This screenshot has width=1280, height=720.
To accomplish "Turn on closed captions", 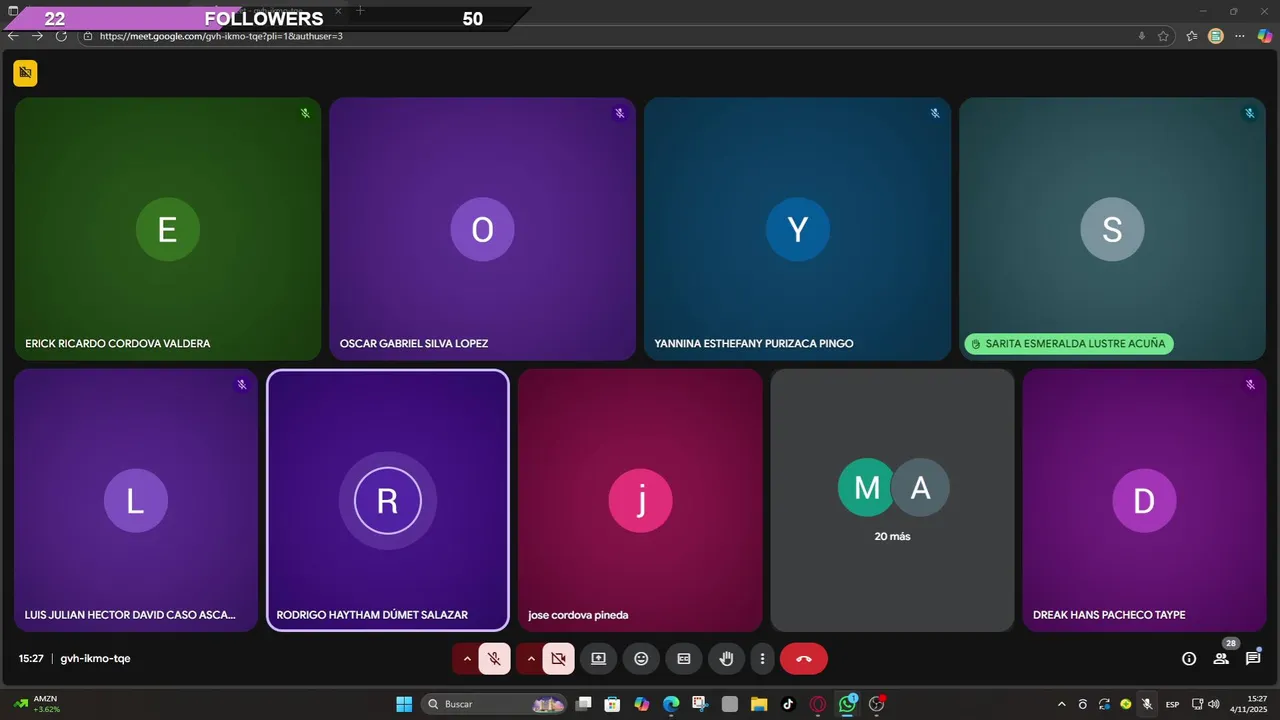I will [x=684, y=659].
